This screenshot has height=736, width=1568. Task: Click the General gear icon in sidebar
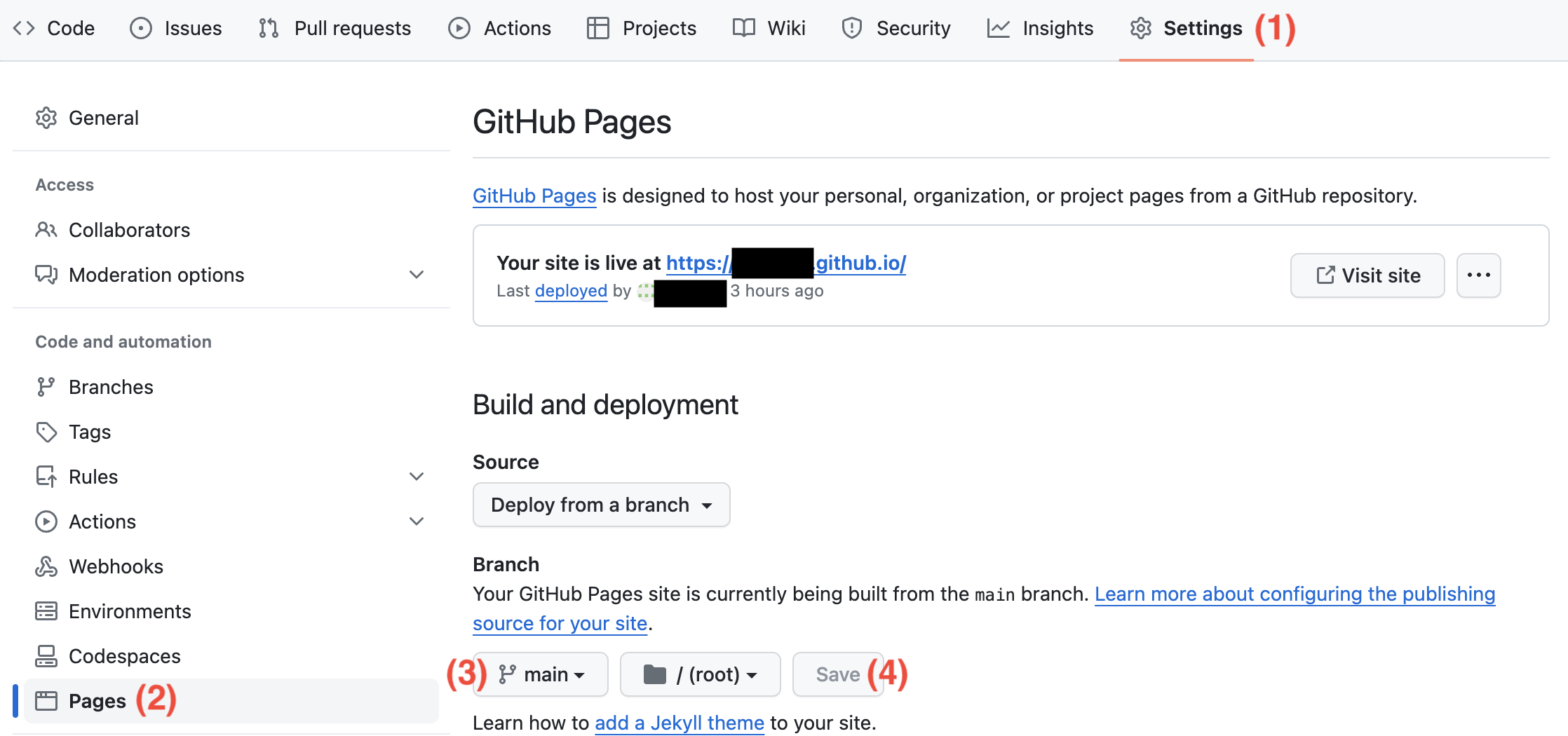click(x=46, y=118)
